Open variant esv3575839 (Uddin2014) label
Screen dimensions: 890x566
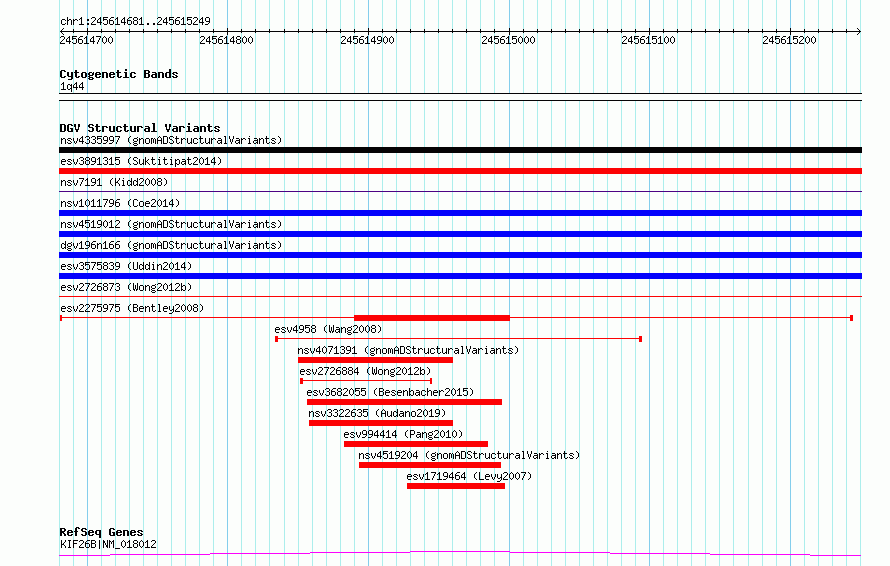coord(126,266)
